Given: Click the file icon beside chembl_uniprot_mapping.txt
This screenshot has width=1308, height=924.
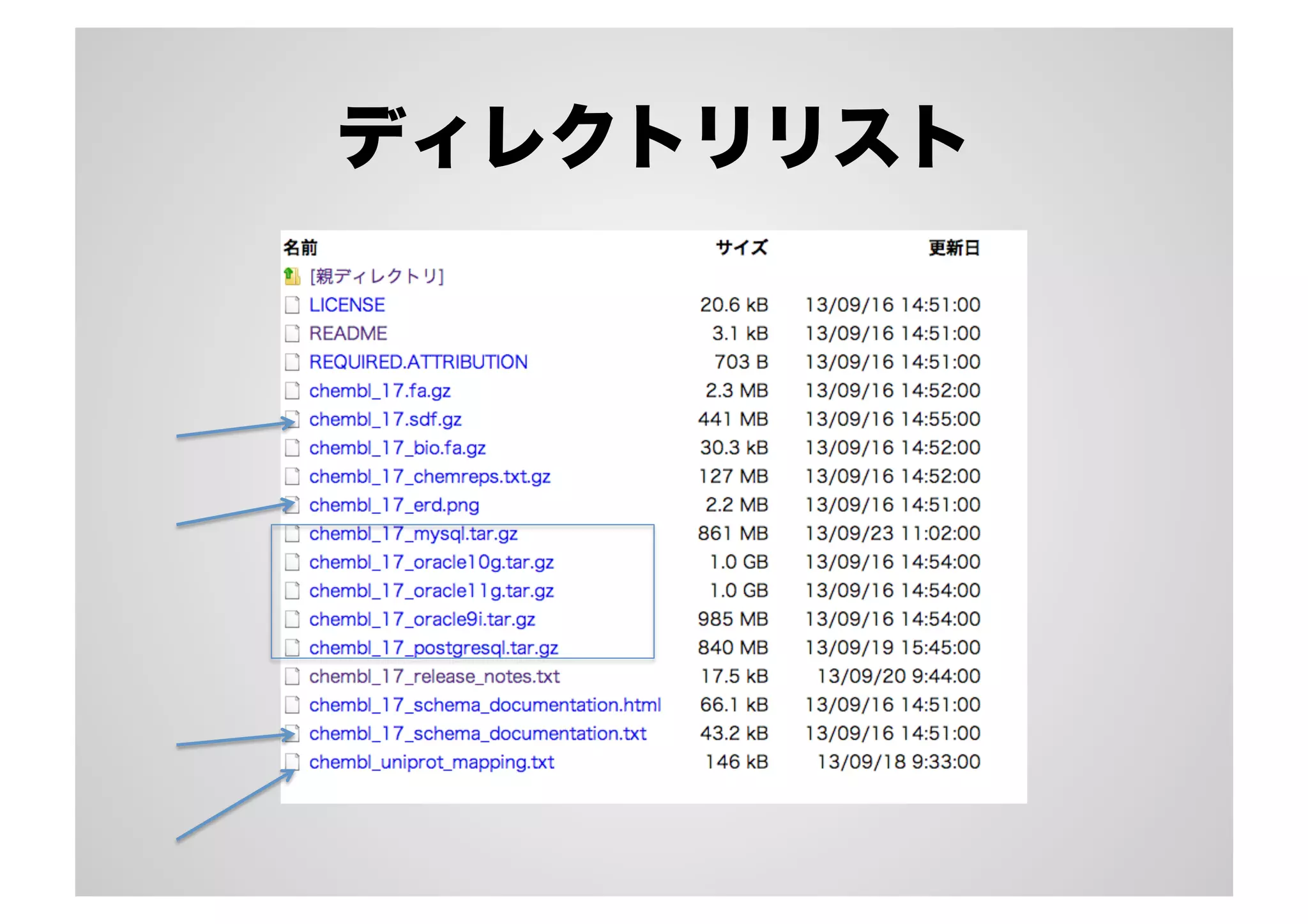Looking at the screenshot, I should click(292, 762).
